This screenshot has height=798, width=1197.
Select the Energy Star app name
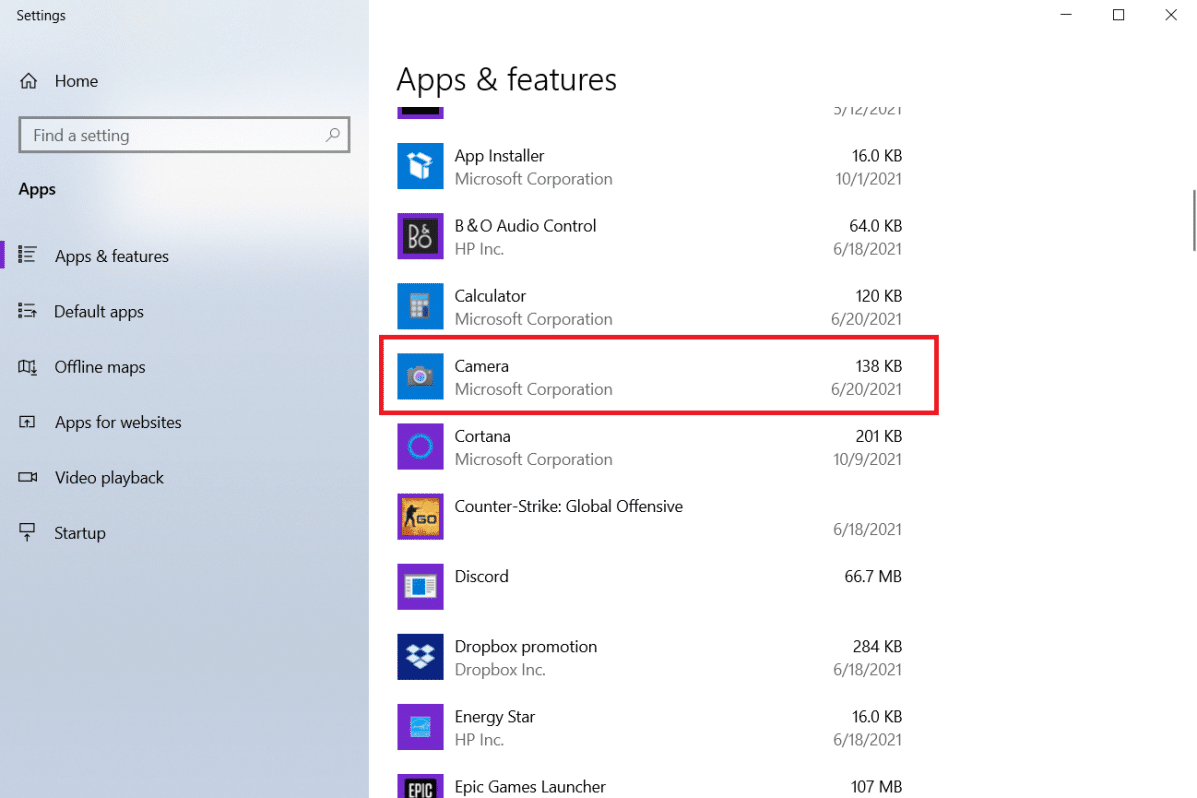(x=495, y=717)
